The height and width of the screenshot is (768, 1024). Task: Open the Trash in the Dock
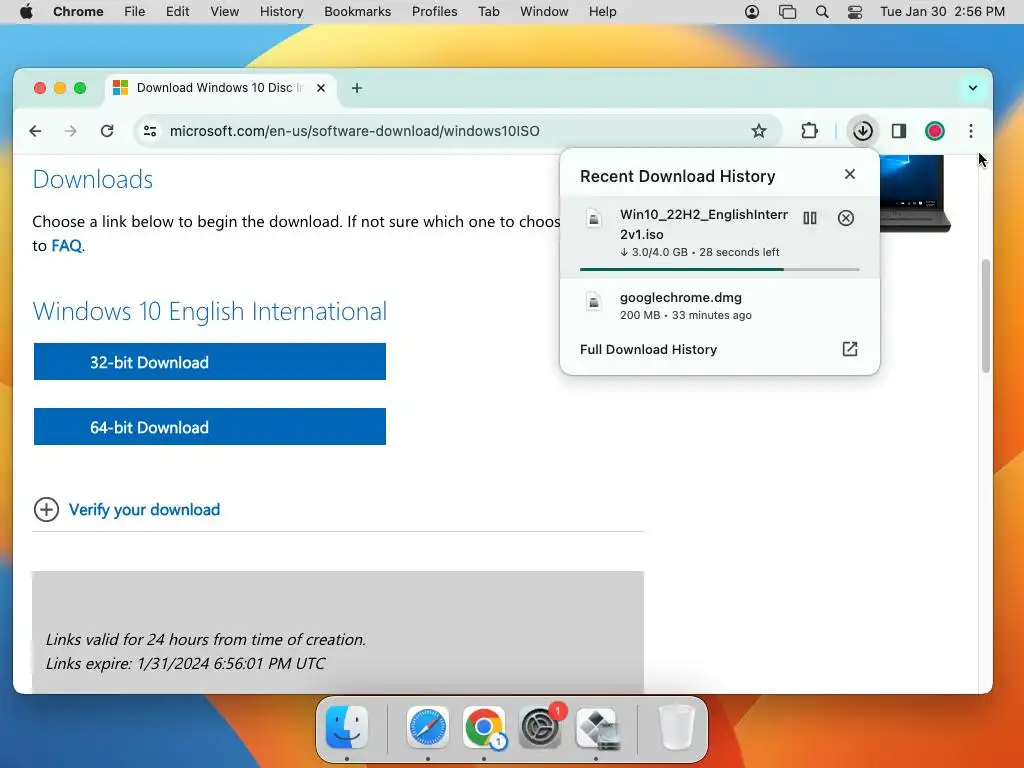pos(677,727)
